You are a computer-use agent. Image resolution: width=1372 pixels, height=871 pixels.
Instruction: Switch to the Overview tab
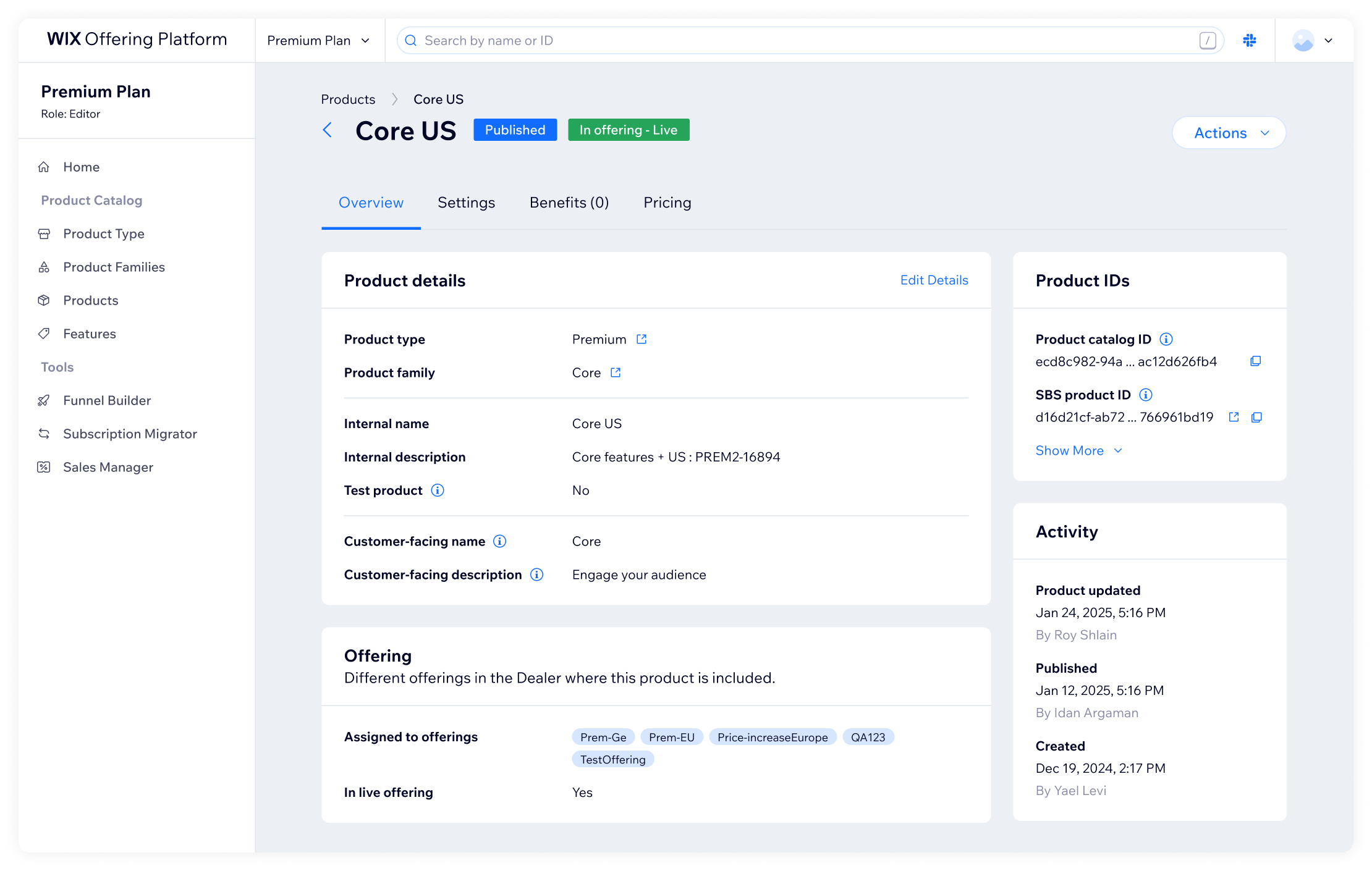(x=371, y=203)
